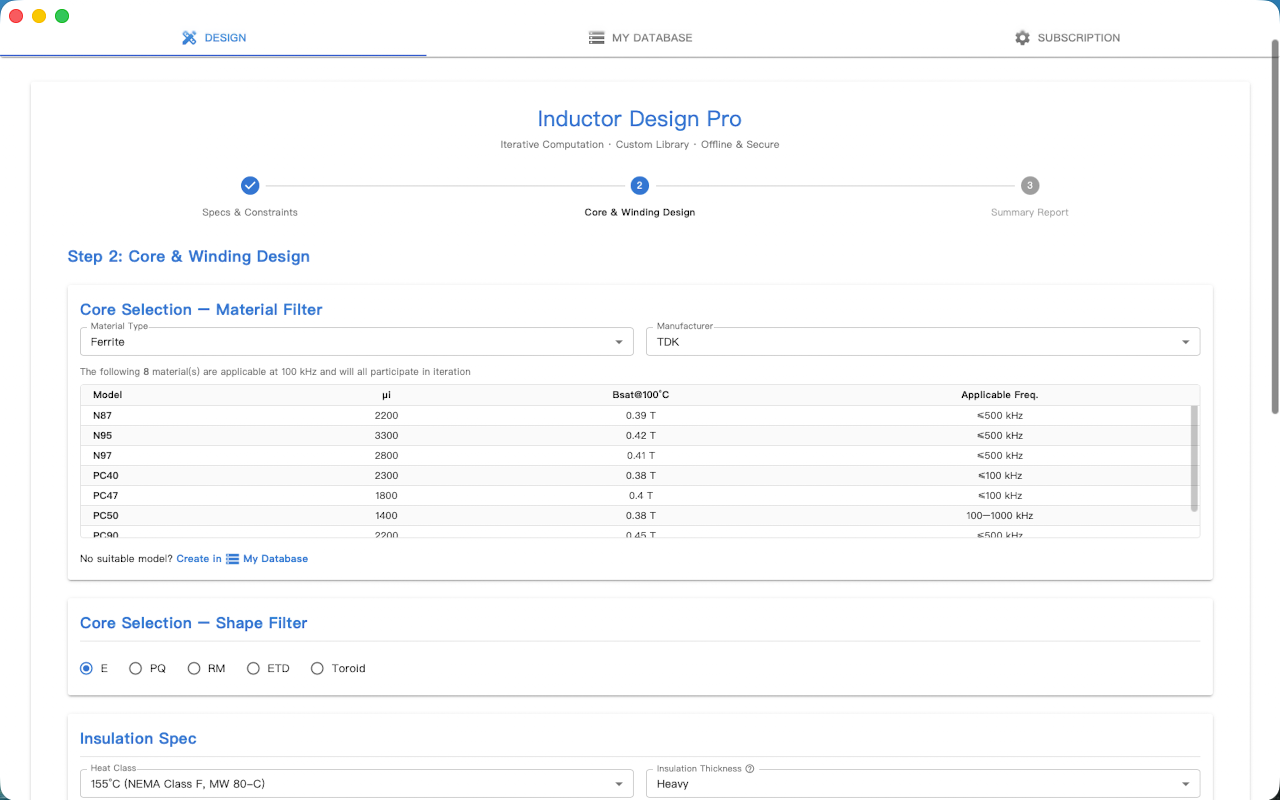Click the 3300 µi value
The height and width of the screenshot is (800, 1280).
click(386, 436)
